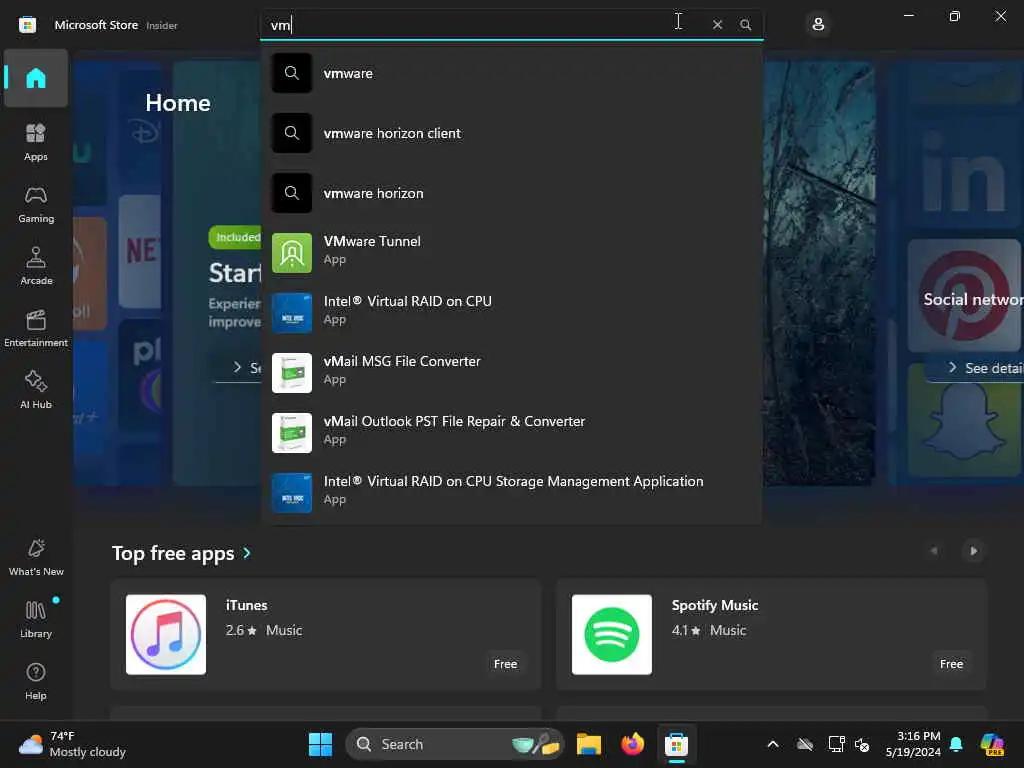Open the Help page
The image size is (1024, 768).
(36, 682)
